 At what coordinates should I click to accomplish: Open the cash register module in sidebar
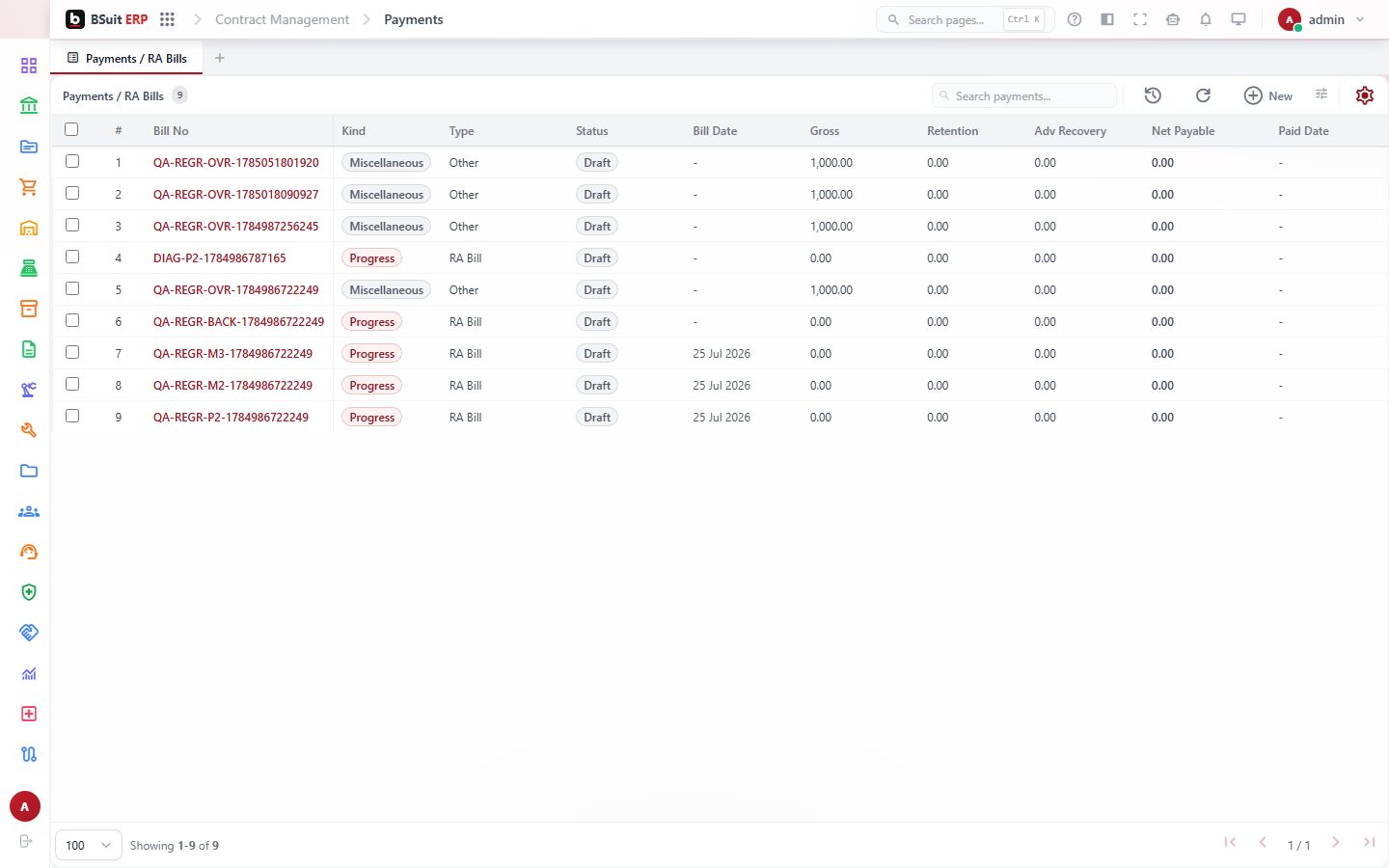click(29, 269)
